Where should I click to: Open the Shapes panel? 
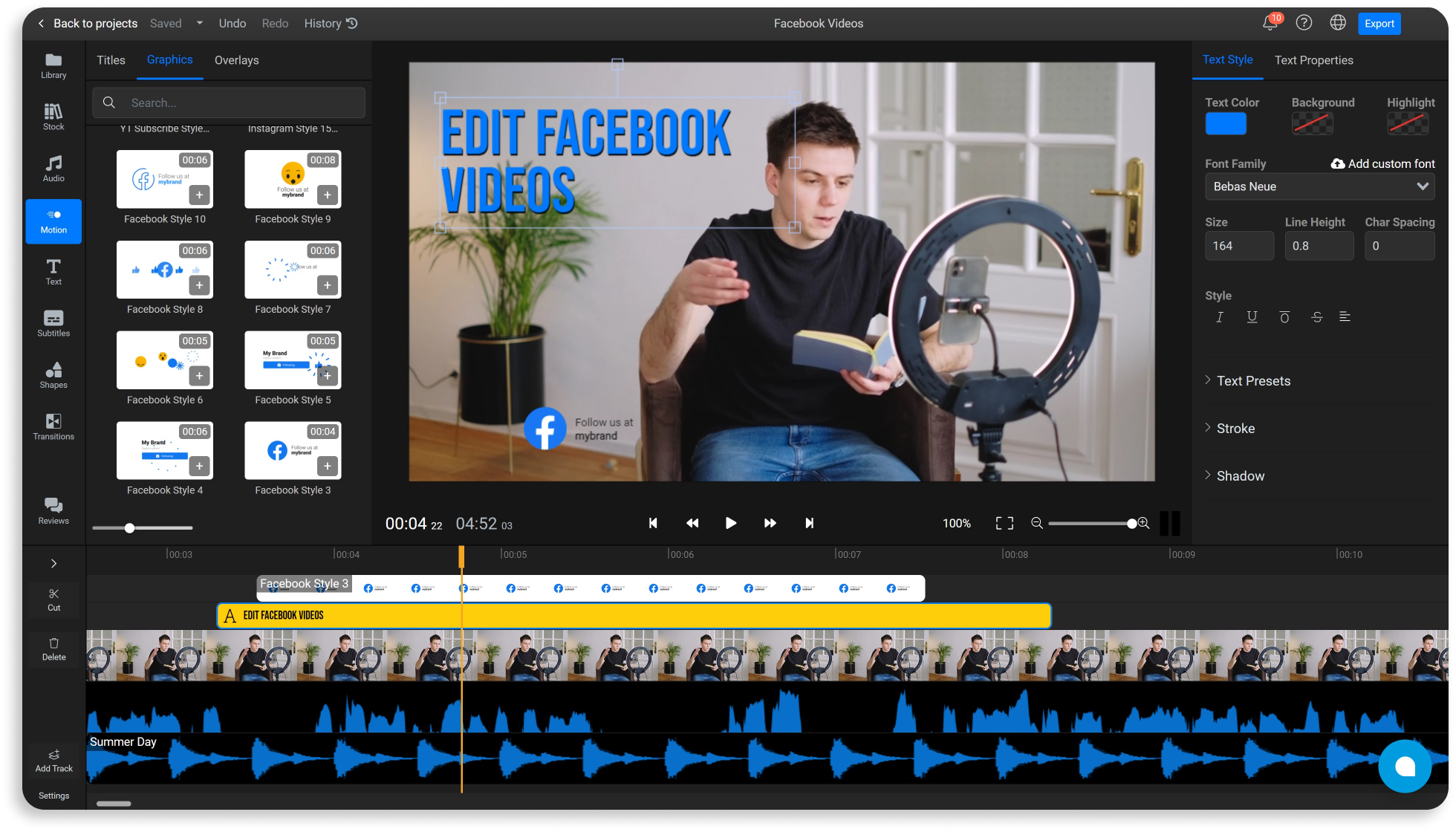53,376
